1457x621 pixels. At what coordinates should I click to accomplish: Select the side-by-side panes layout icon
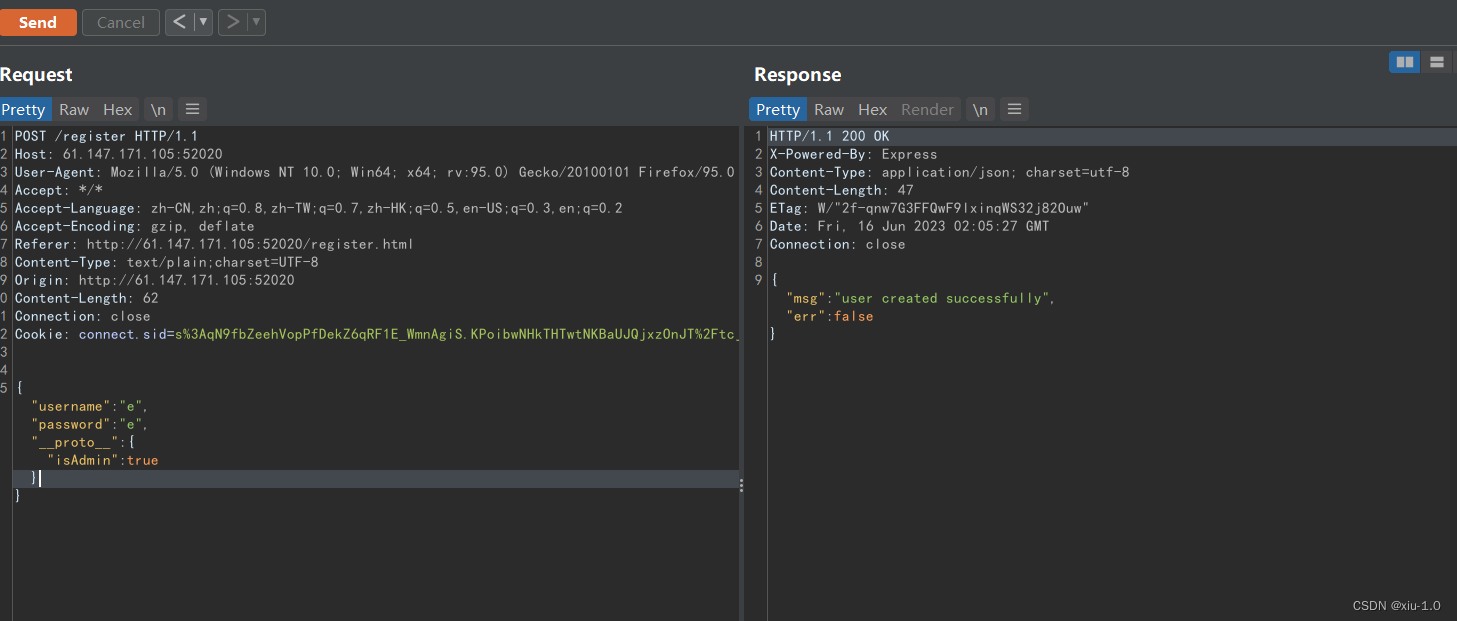[x=1404, y=61]
